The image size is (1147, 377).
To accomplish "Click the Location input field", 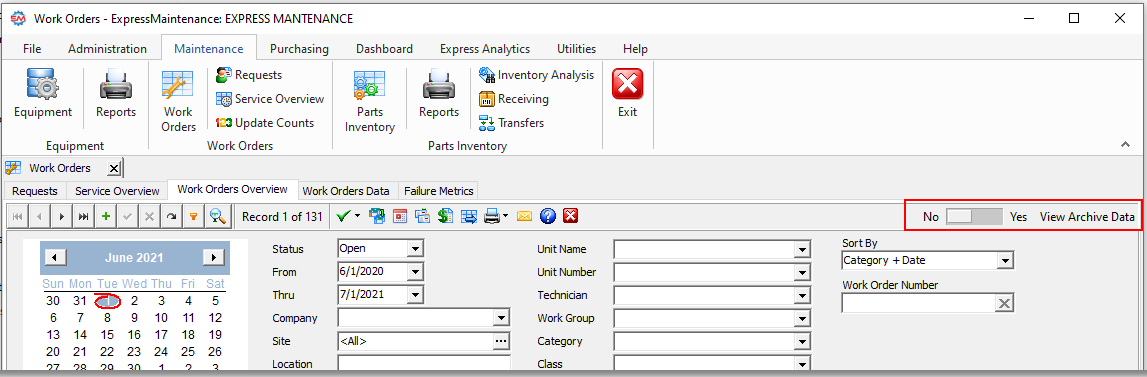I will click(424, 364).
